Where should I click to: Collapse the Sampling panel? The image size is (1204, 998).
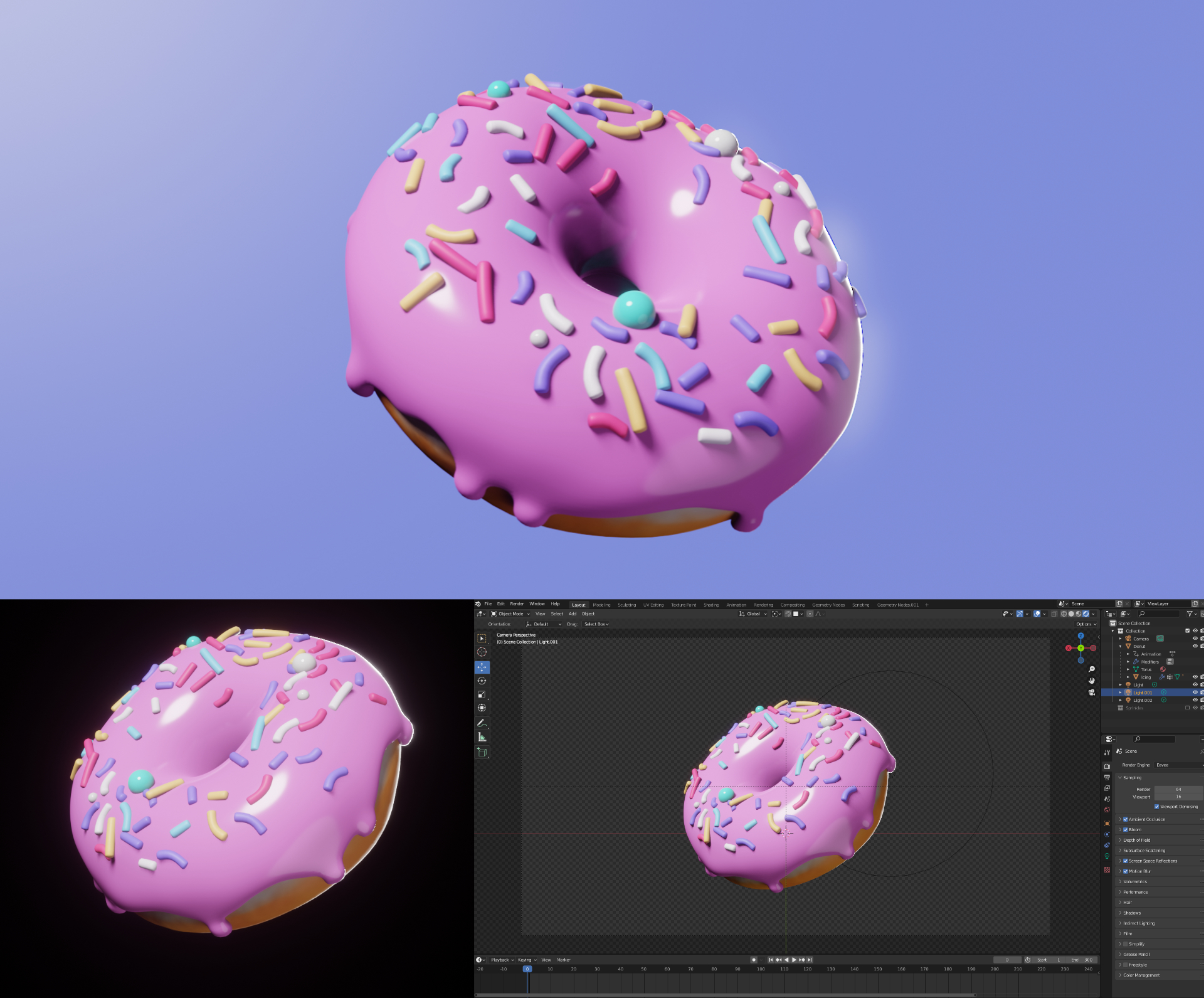pos(1159,778)
